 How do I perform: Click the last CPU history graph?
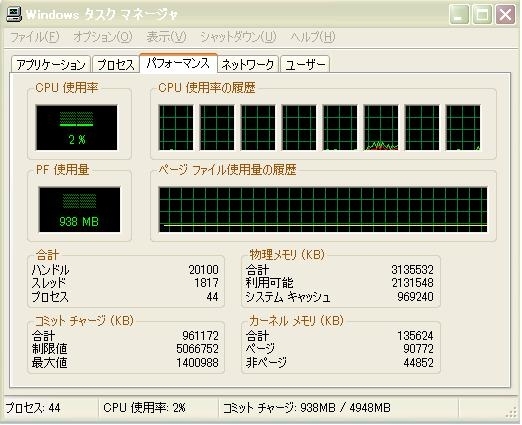click(x=463, y=128)
